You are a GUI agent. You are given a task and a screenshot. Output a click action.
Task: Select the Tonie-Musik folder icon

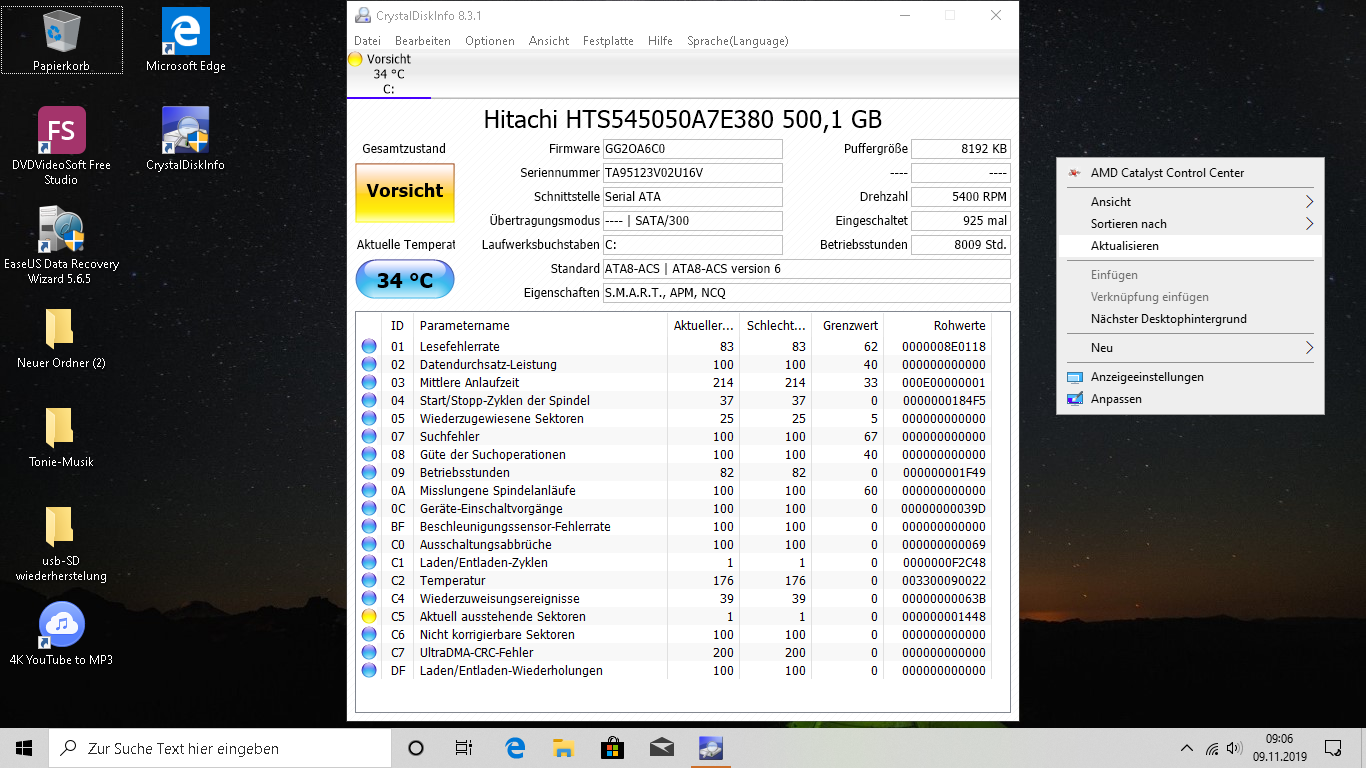[62, 437]
